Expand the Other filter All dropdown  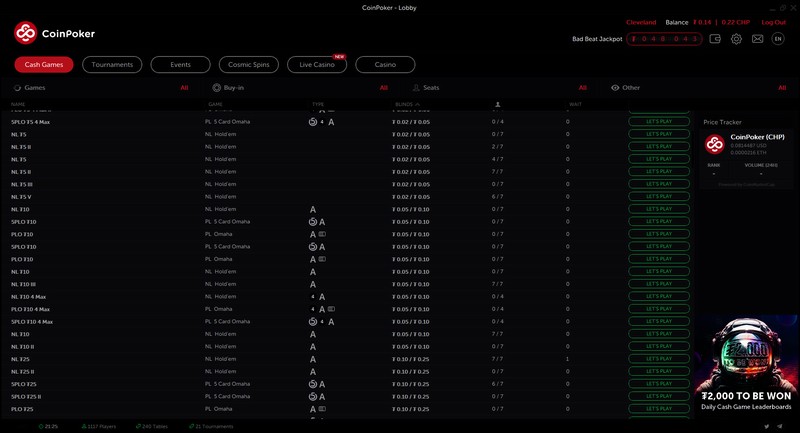[782, 88]
